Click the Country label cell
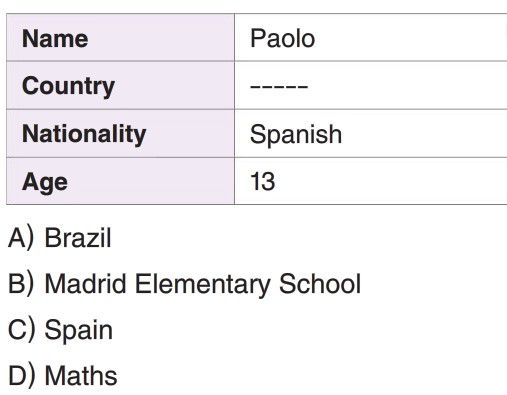Viewport: 507px width, 395px height. [120, 85]
